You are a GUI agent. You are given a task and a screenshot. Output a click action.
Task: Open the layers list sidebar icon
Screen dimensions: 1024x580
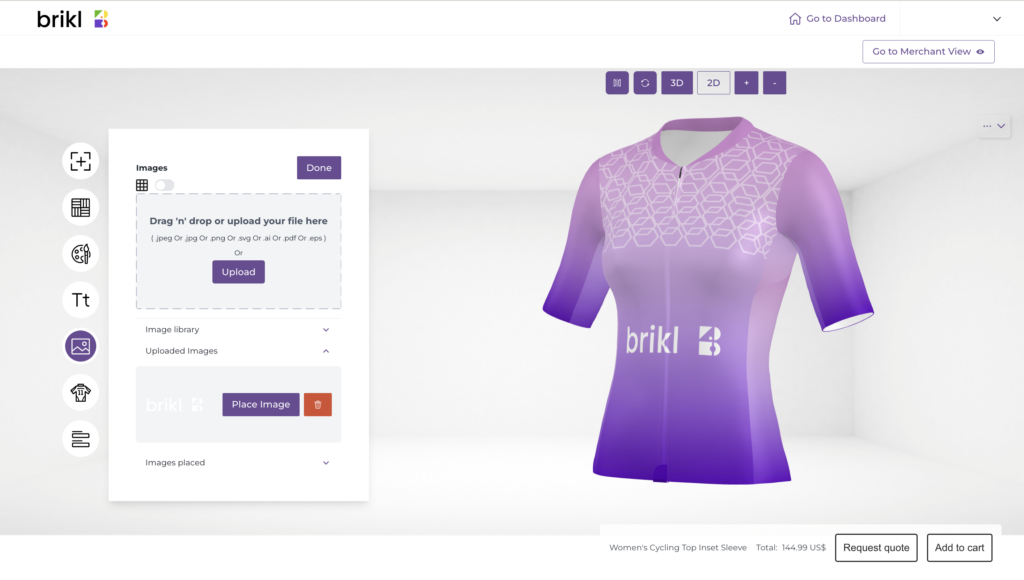80,439
